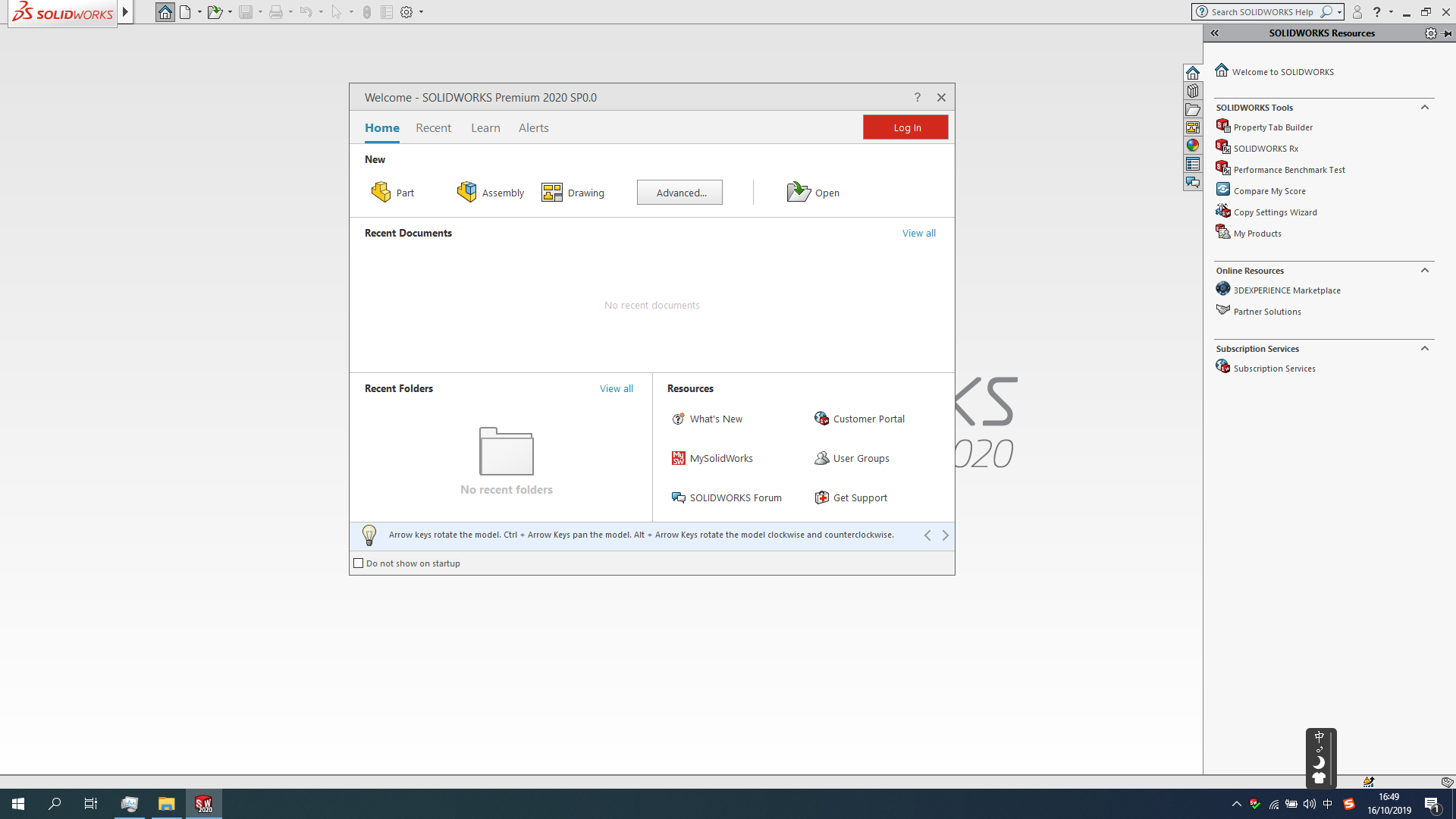Open the Welcome dialog help question mark
Viewport: 1456px width, 819px height.
pyautogui.click(x=918, y=97)
